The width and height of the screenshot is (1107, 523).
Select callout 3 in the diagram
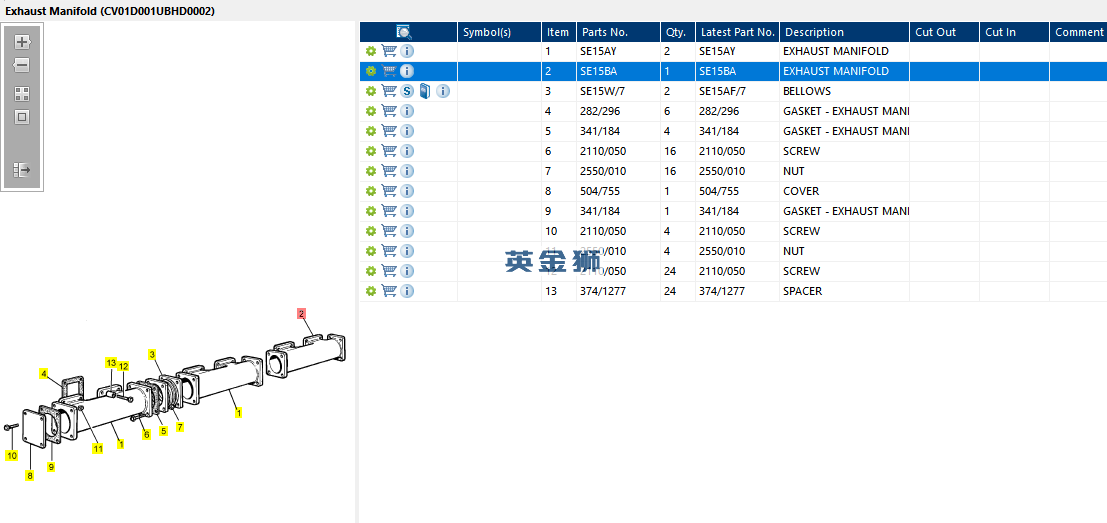click(152, 354)
